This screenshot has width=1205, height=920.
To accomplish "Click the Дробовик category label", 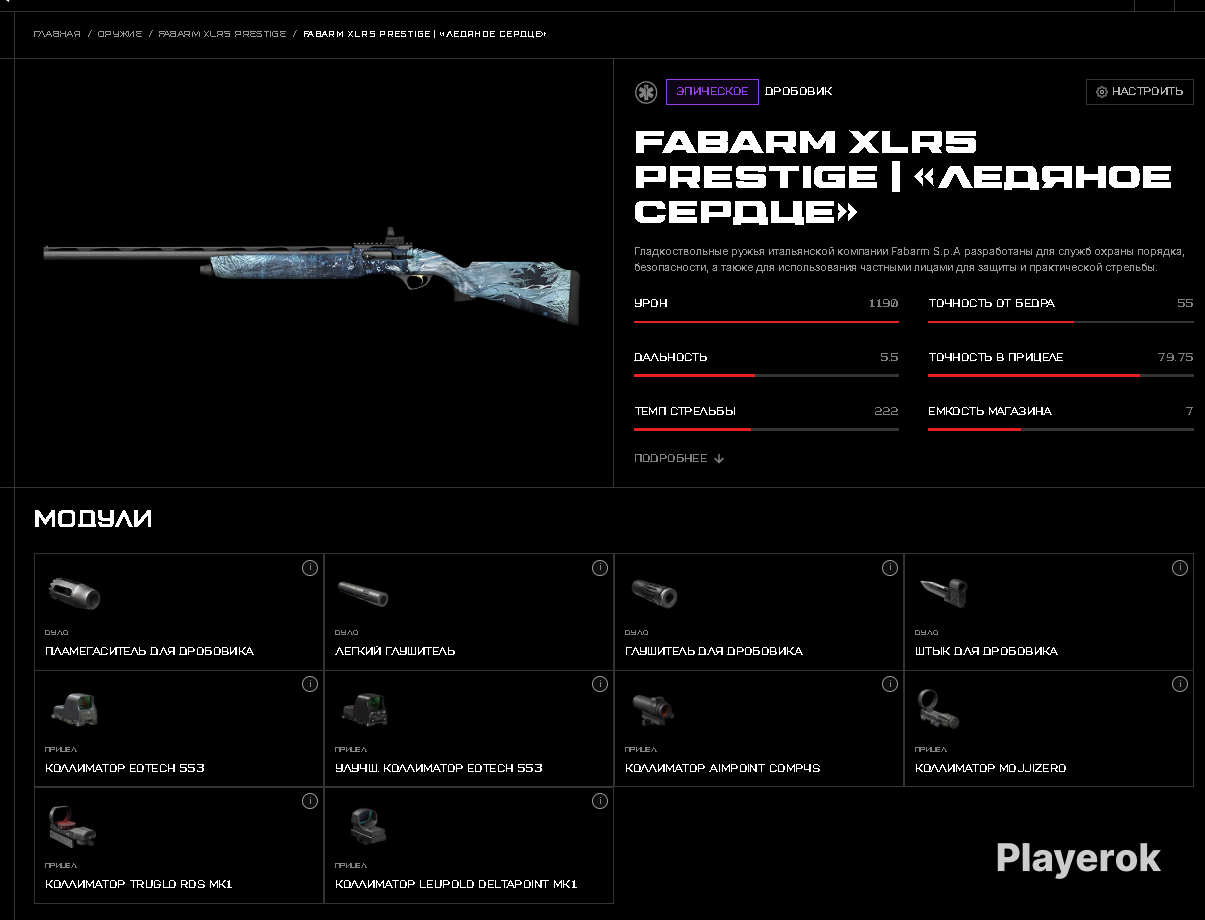I will 799,92.
